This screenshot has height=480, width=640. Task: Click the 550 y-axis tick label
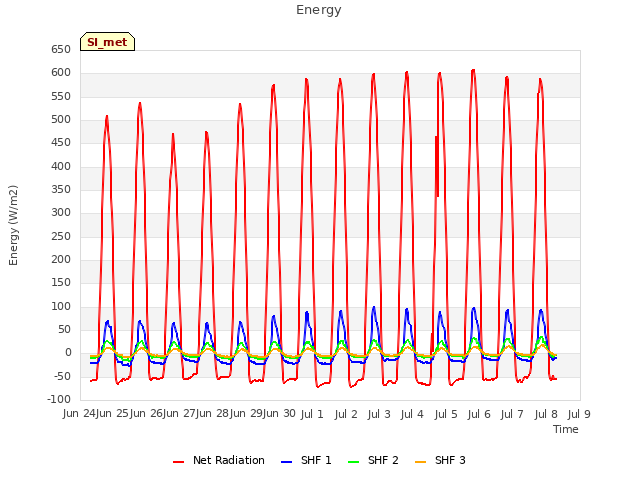point(61,97)
